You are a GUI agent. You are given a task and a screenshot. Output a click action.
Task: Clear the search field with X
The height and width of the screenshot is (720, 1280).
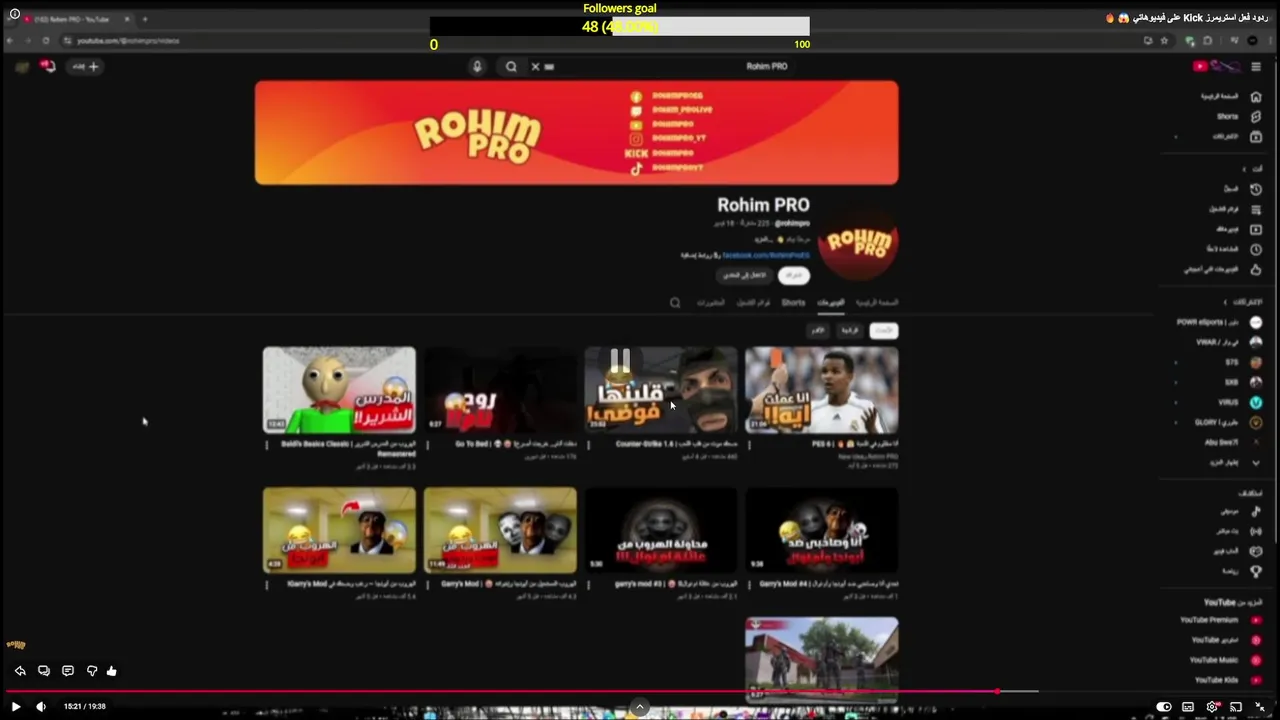click(535, 66)
